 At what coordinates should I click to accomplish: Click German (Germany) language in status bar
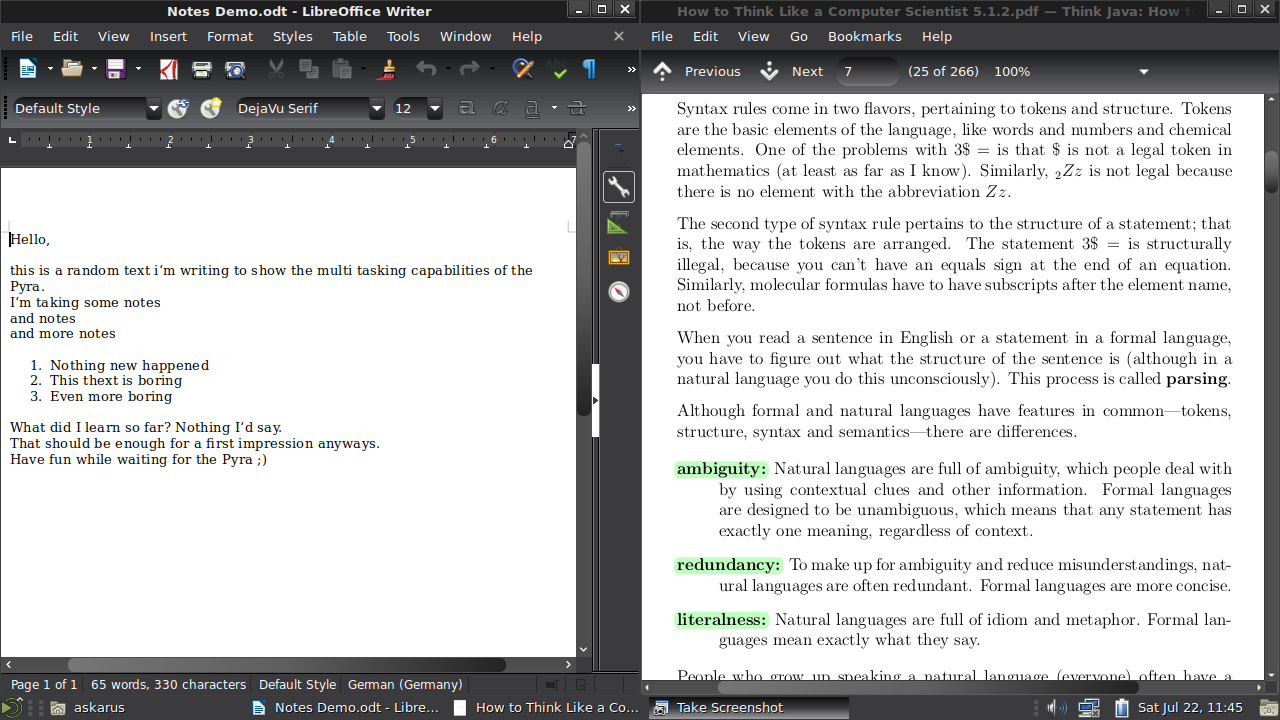point(405,685)
